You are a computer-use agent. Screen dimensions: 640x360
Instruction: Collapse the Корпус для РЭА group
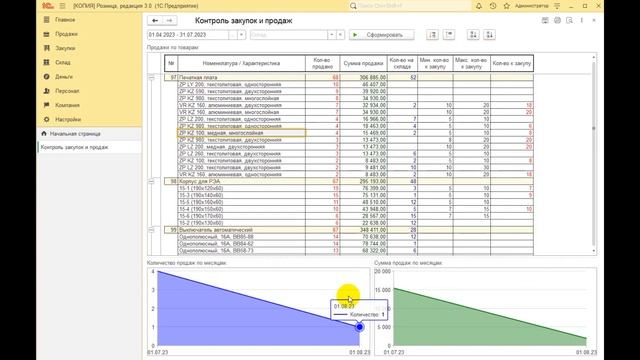(151, 181)
